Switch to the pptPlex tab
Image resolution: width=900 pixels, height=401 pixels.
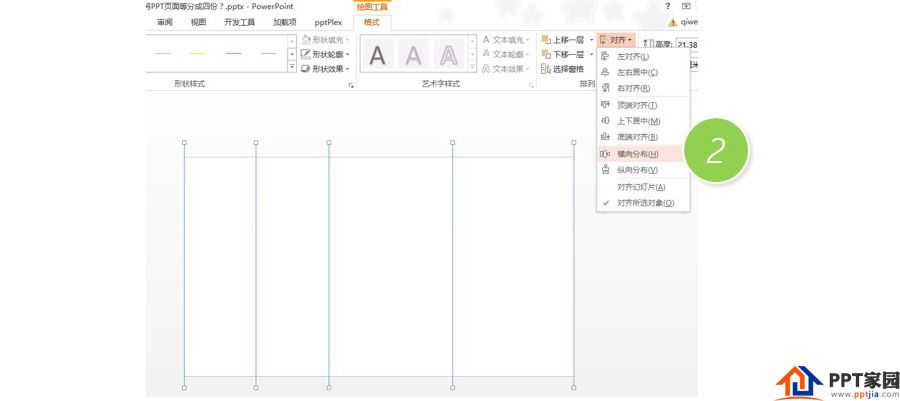click(x=328, y=22)
